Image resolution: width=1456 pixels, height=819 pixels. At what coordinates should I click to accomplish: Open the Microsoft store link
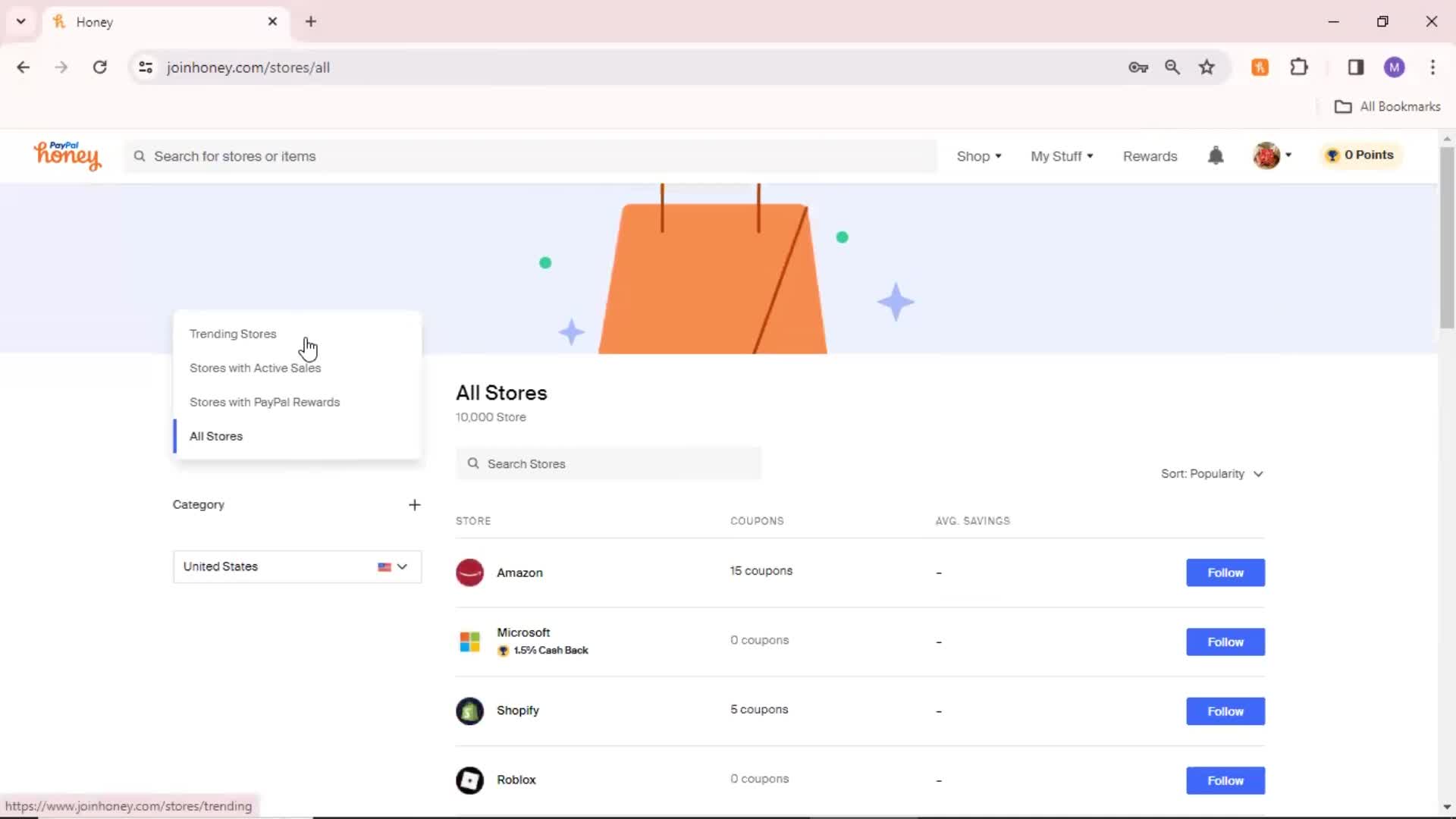[x=523, y=632]
